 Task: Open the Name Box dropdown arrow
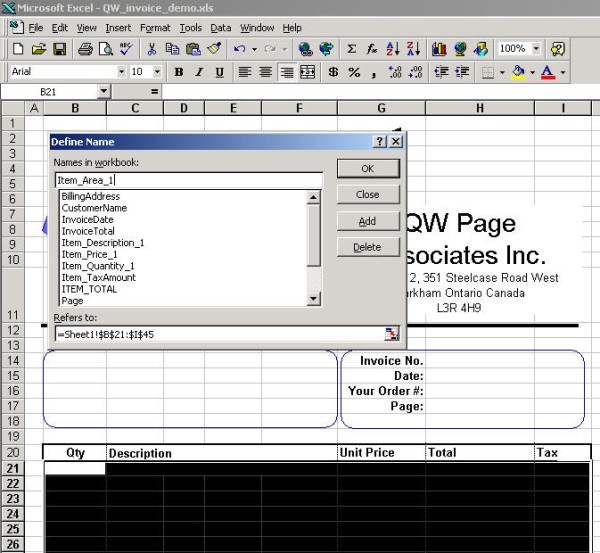point(104,91)
